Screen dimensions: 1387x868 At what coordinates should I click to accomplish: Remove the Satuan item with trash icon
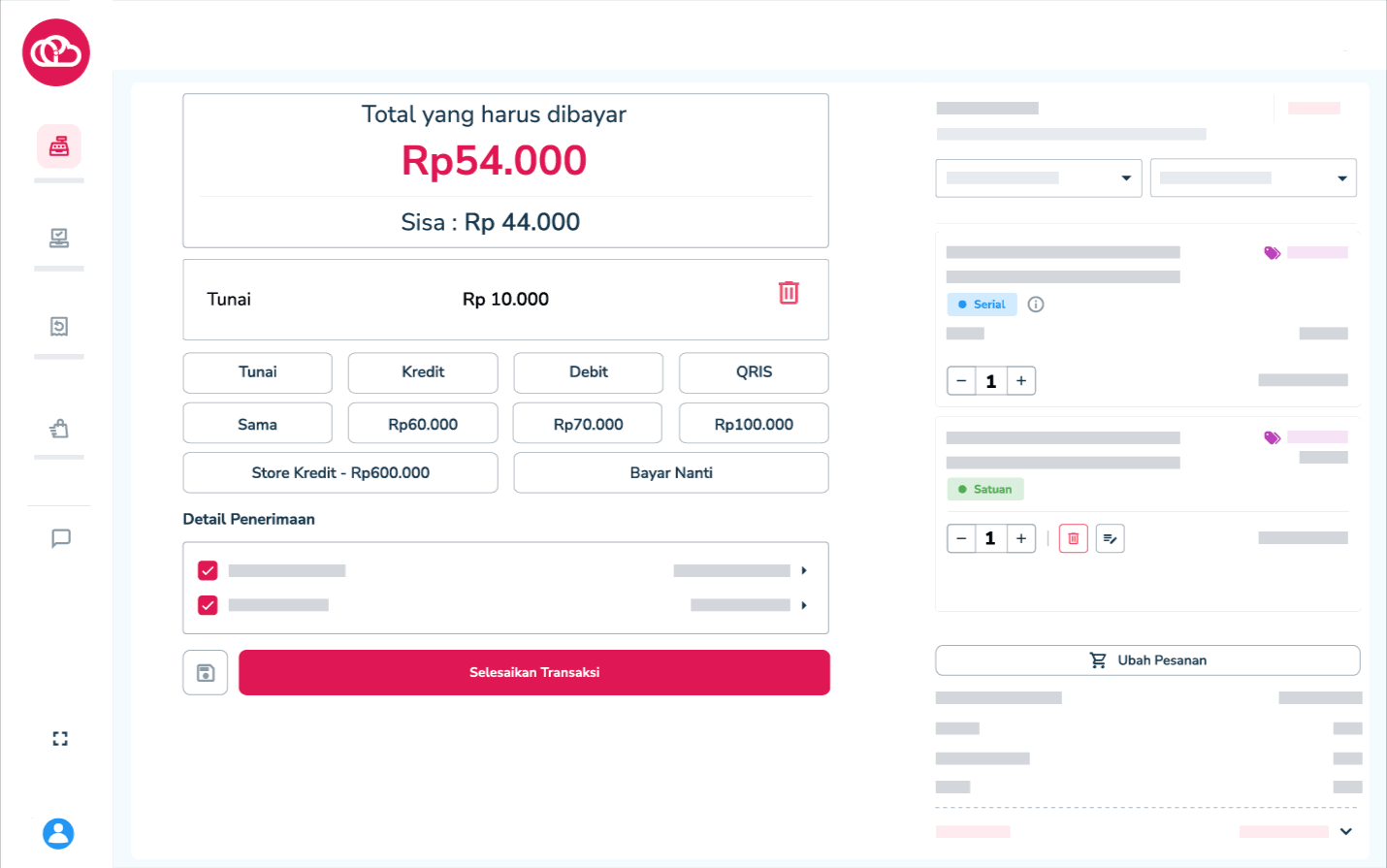click(x=1073, y=538)
